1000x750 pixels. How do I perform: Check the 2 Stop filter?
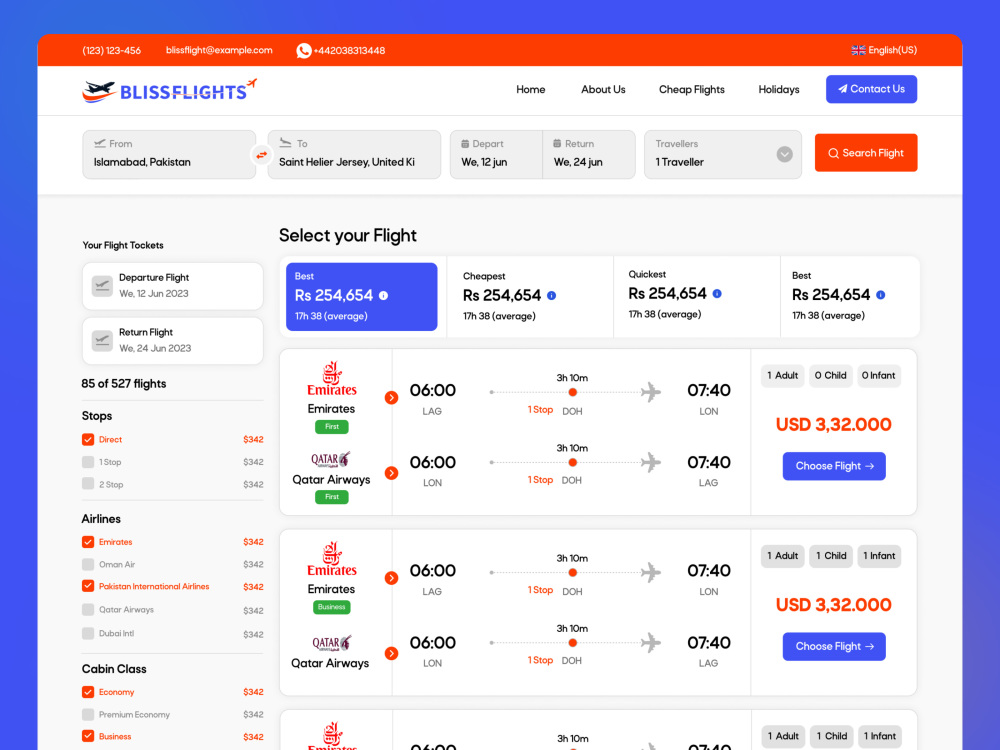coord(88,484)
